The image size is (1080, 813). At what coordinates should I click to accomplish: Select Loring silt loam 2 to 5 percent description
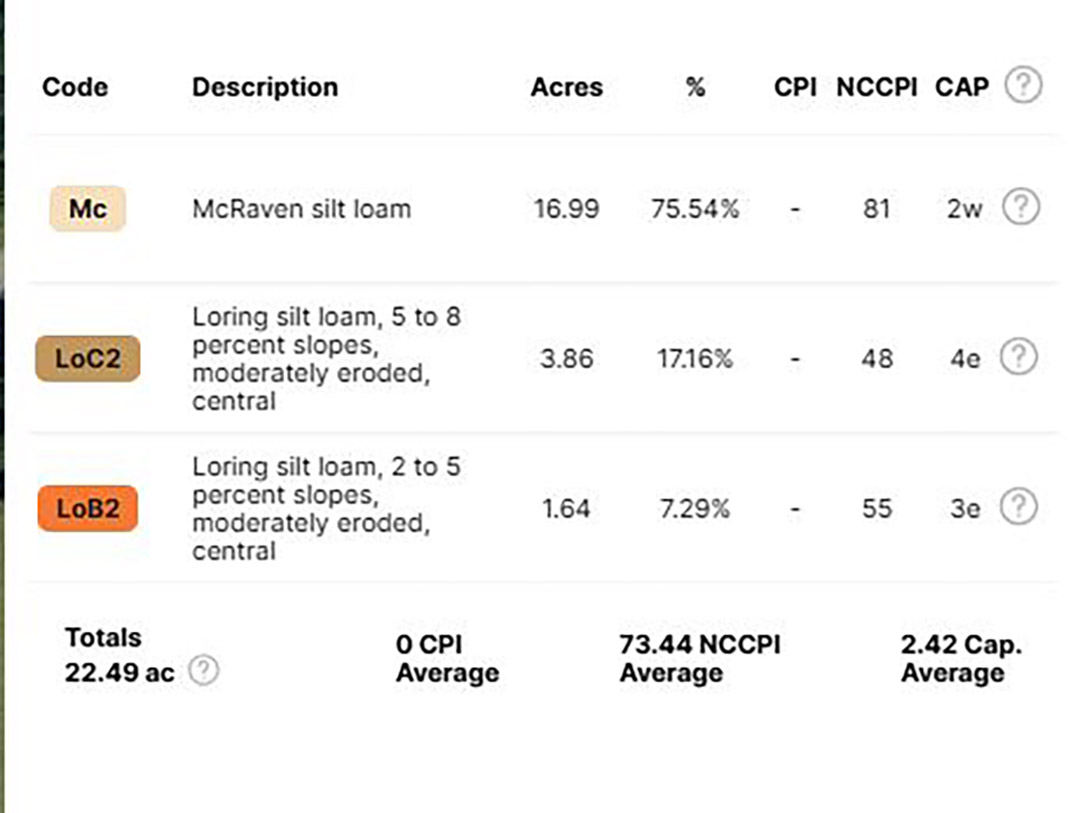pyautogui.click(x=326, y=509)
